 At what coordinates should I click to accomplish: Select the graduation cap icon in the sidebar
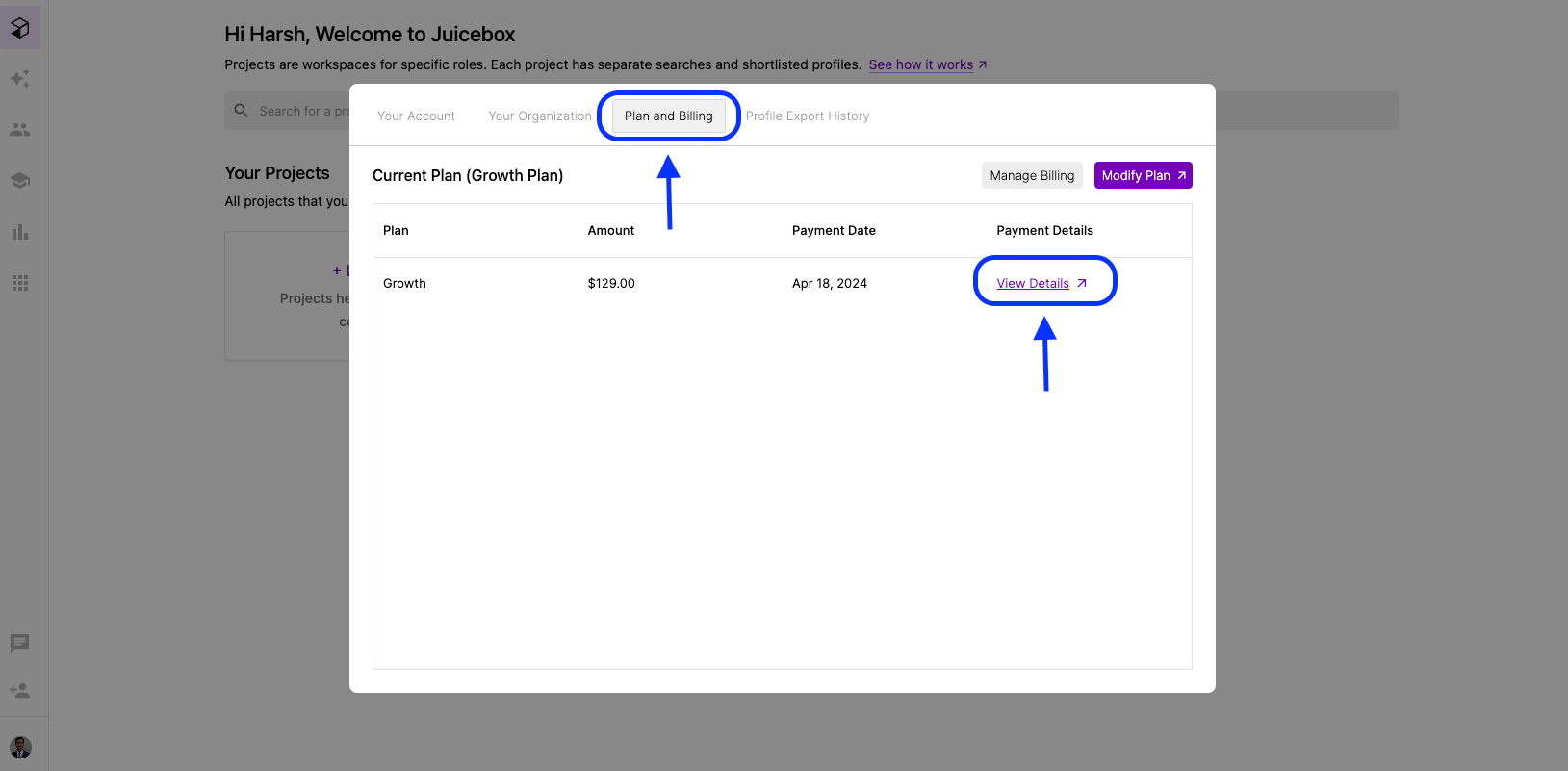tap(20, 180)
